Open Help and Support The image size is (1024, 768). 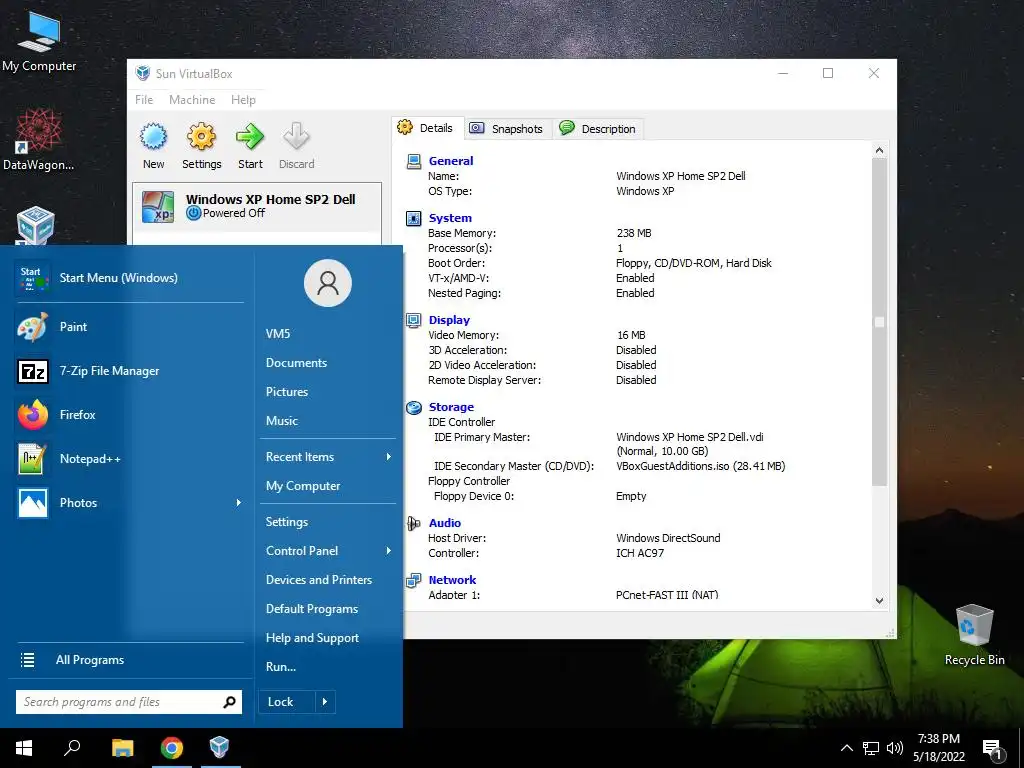(312, 638)
